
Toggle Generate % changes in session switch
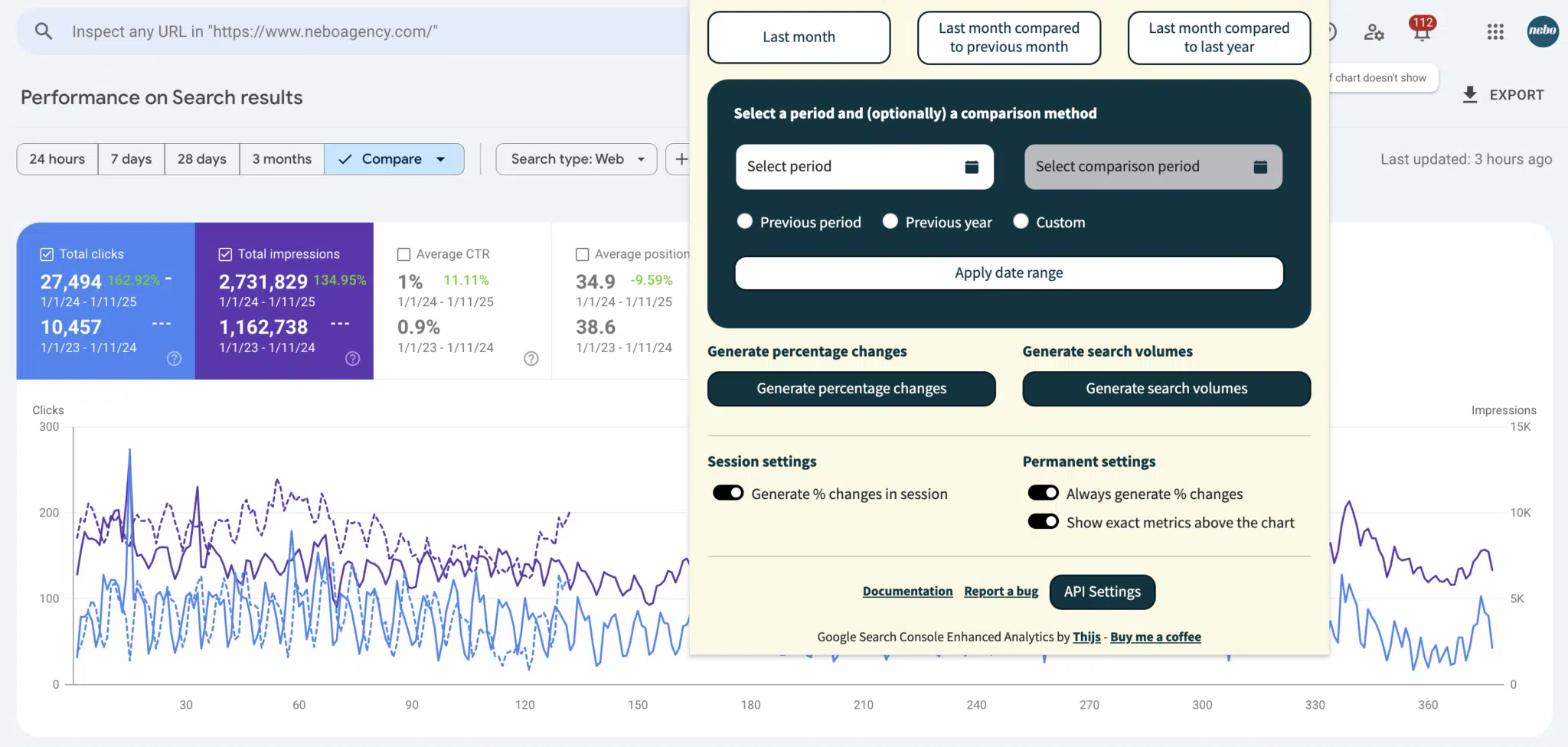[728, 493]
